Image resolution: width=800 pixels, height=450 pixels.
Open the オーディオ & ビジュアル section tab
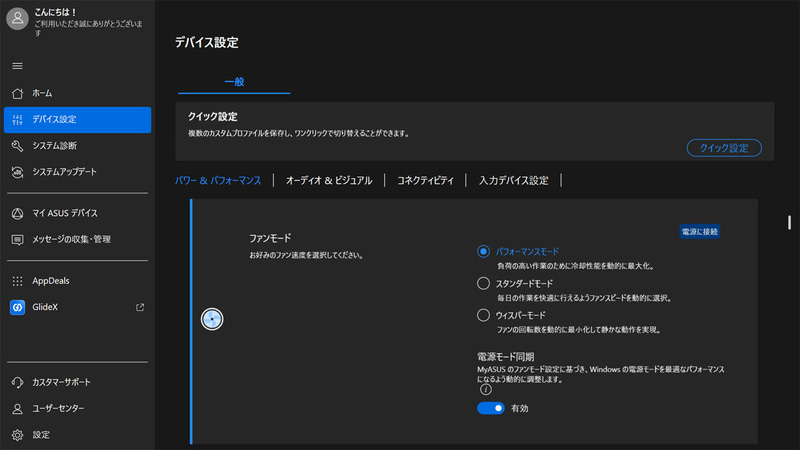coord(329,181)
